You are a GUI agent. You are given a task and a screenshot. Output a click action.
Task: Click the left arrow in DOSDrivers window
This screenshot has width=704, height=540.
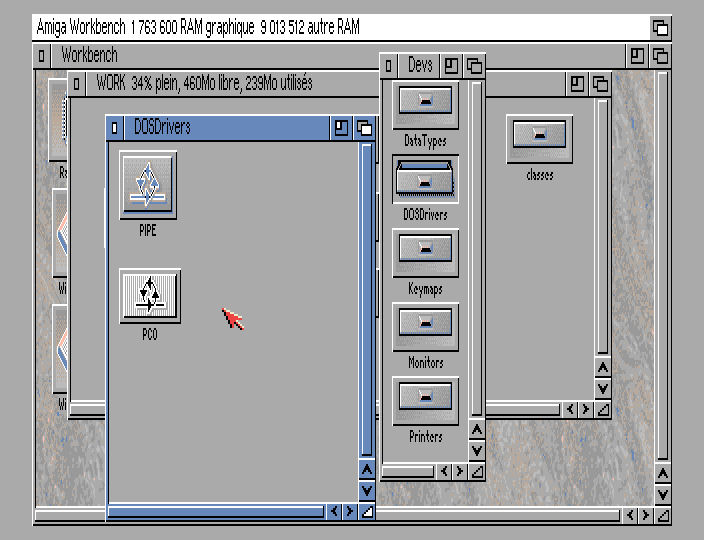coord(334,511)
